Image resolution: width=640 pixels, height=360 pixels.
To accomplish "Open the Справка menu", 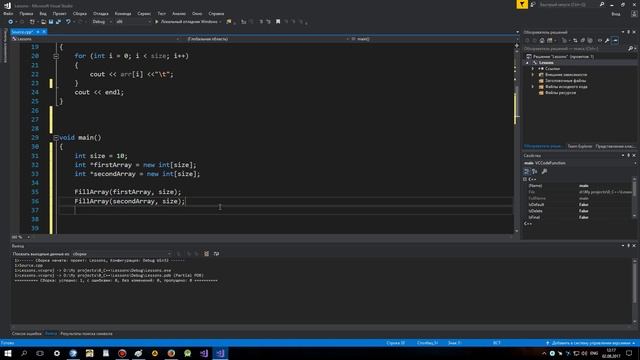I will coord(216,13).
